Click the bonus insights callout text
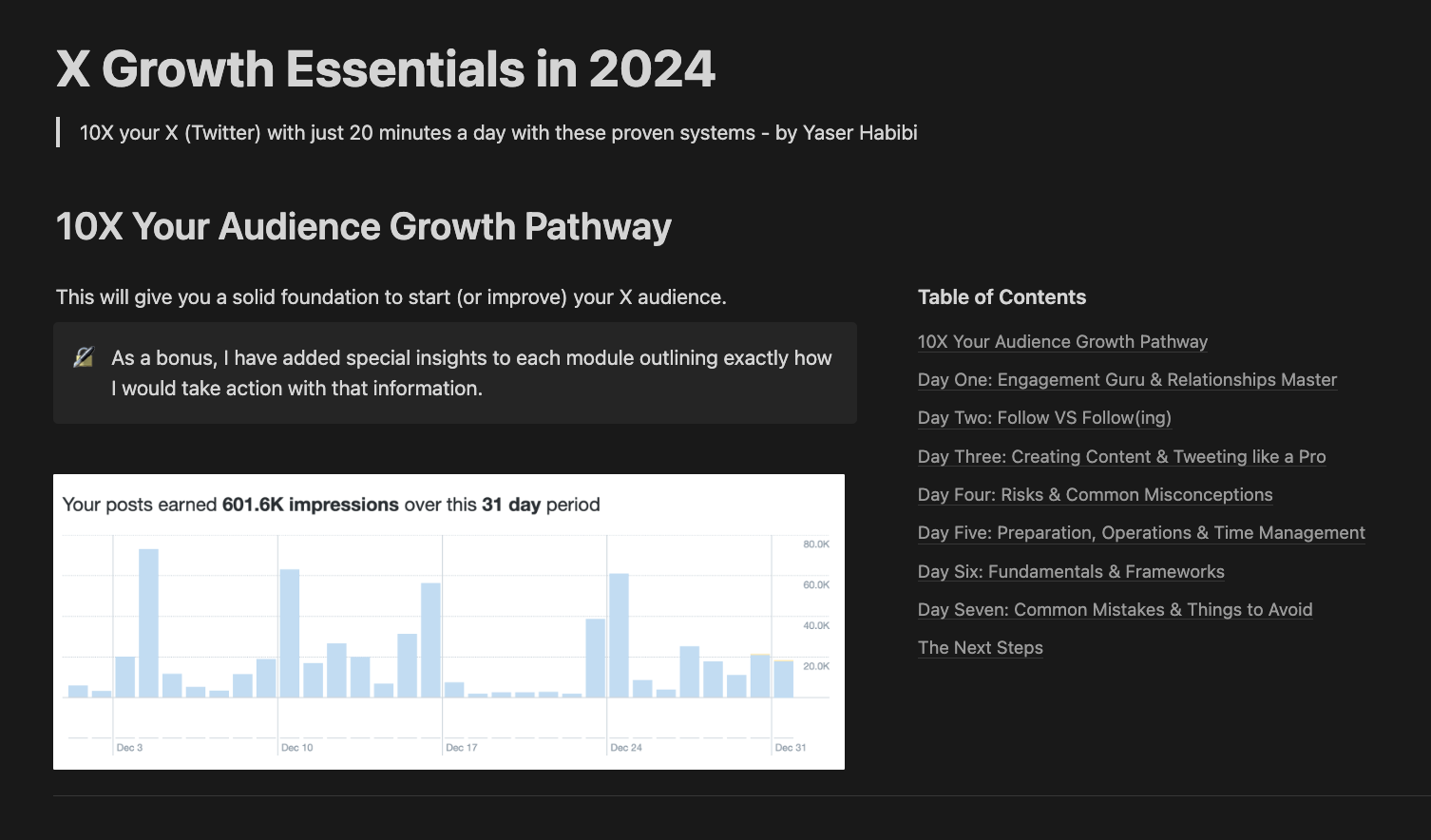 point(471,373)
